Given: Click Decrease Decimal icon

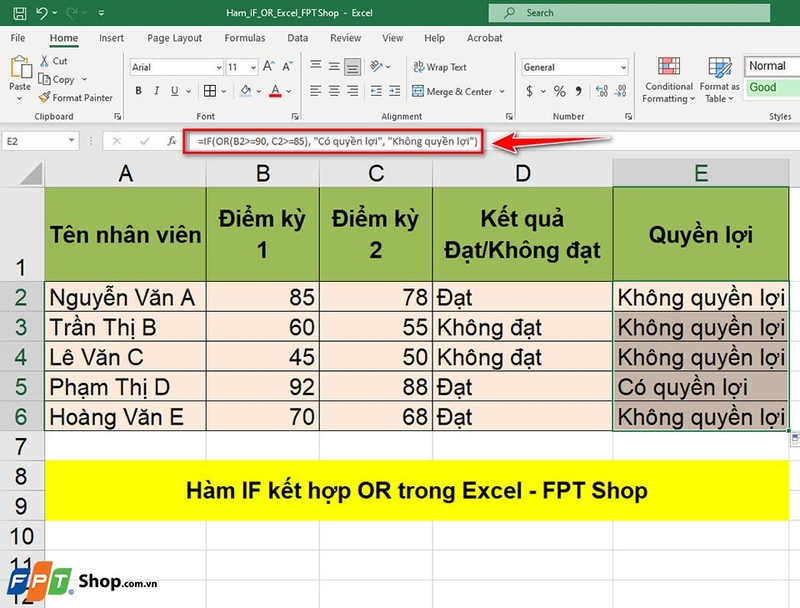Looking at the screenshot, I should click(620, 91).
